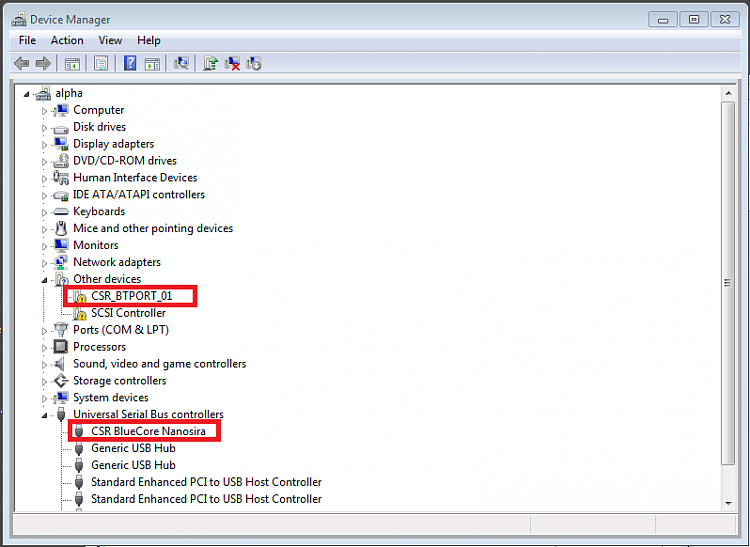Screen dimensions: 750x547
Task: Click the Monitors label
Action: point(96,245)
